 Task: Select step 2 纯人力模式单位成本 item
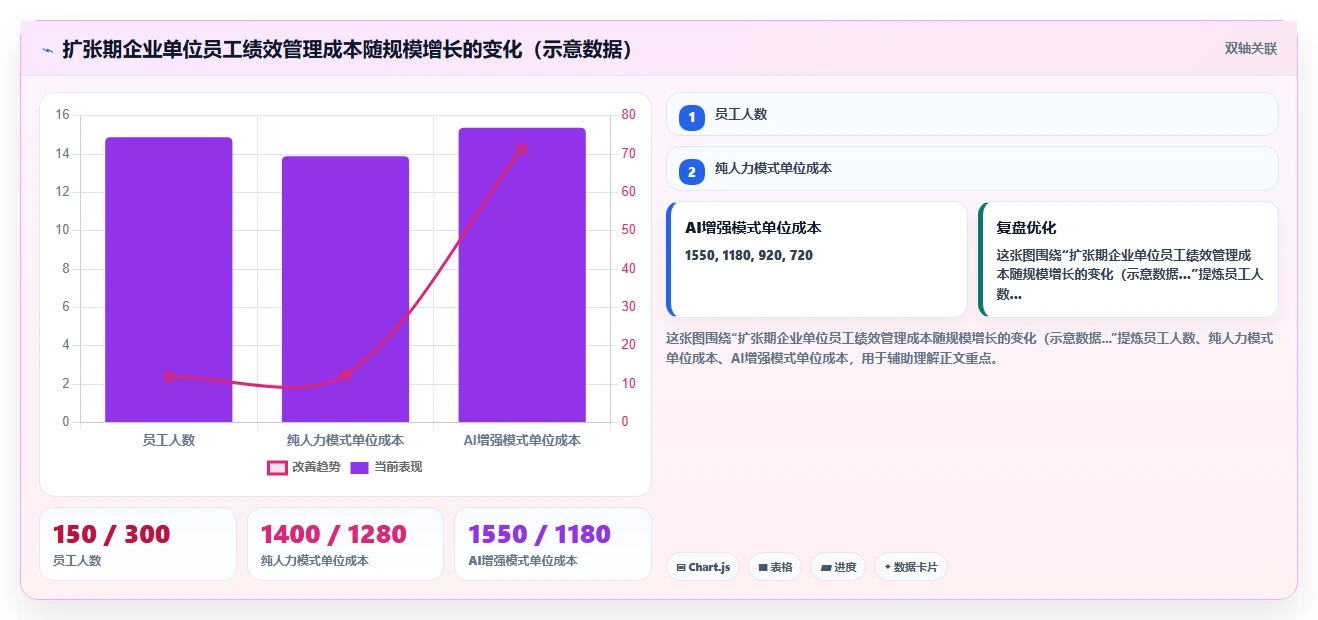[x=972, y=169]
